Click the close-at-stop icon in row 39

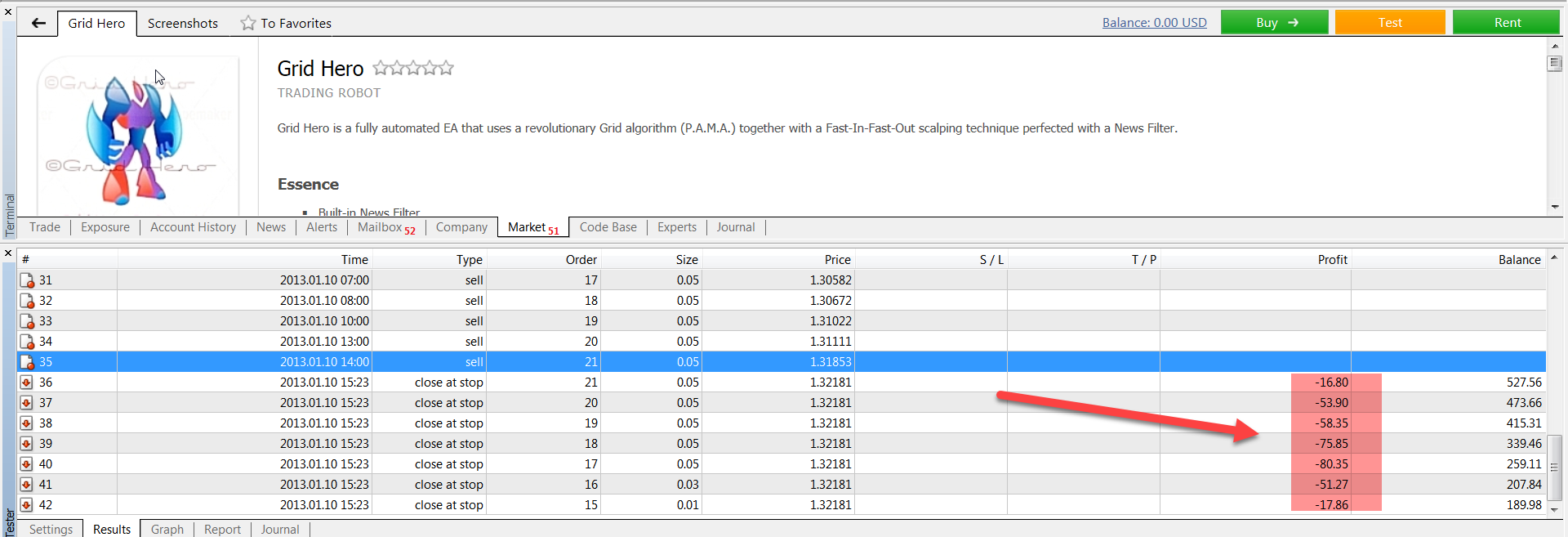tap(27, 444)
